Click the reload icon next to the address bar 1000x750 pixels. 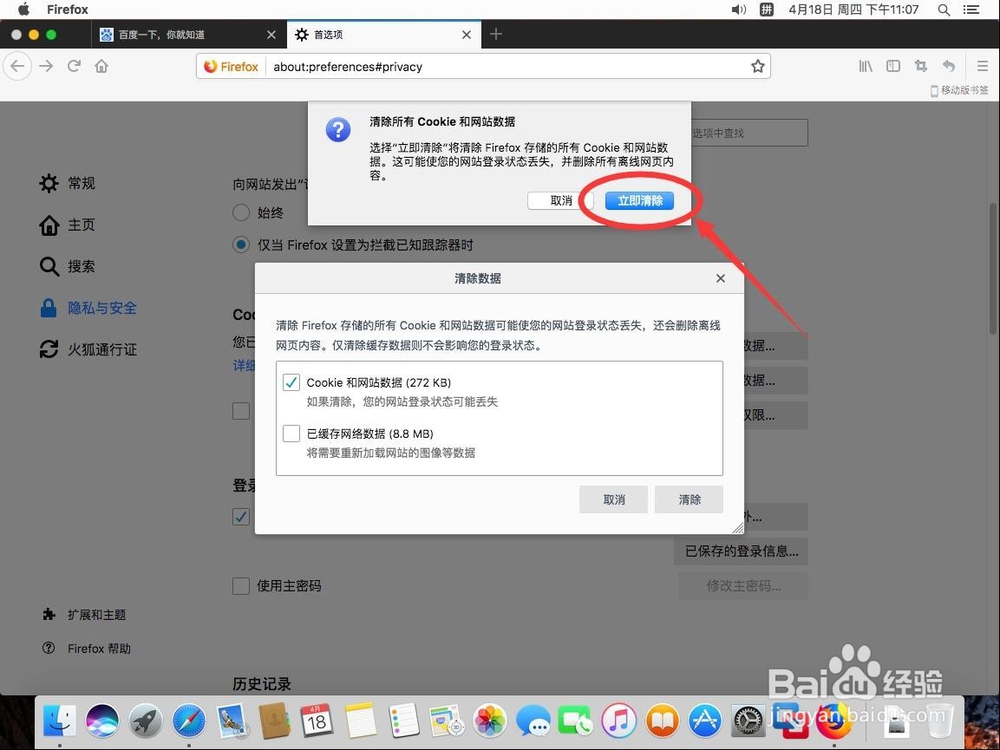(74, 65)
